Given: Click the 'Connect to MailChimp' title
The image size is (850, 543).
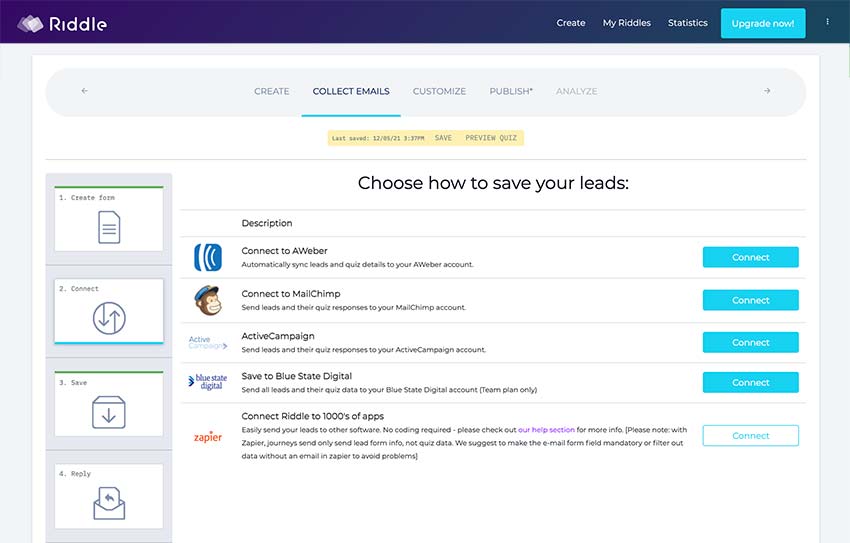Looking at the screenshot, I should point(291,294).
